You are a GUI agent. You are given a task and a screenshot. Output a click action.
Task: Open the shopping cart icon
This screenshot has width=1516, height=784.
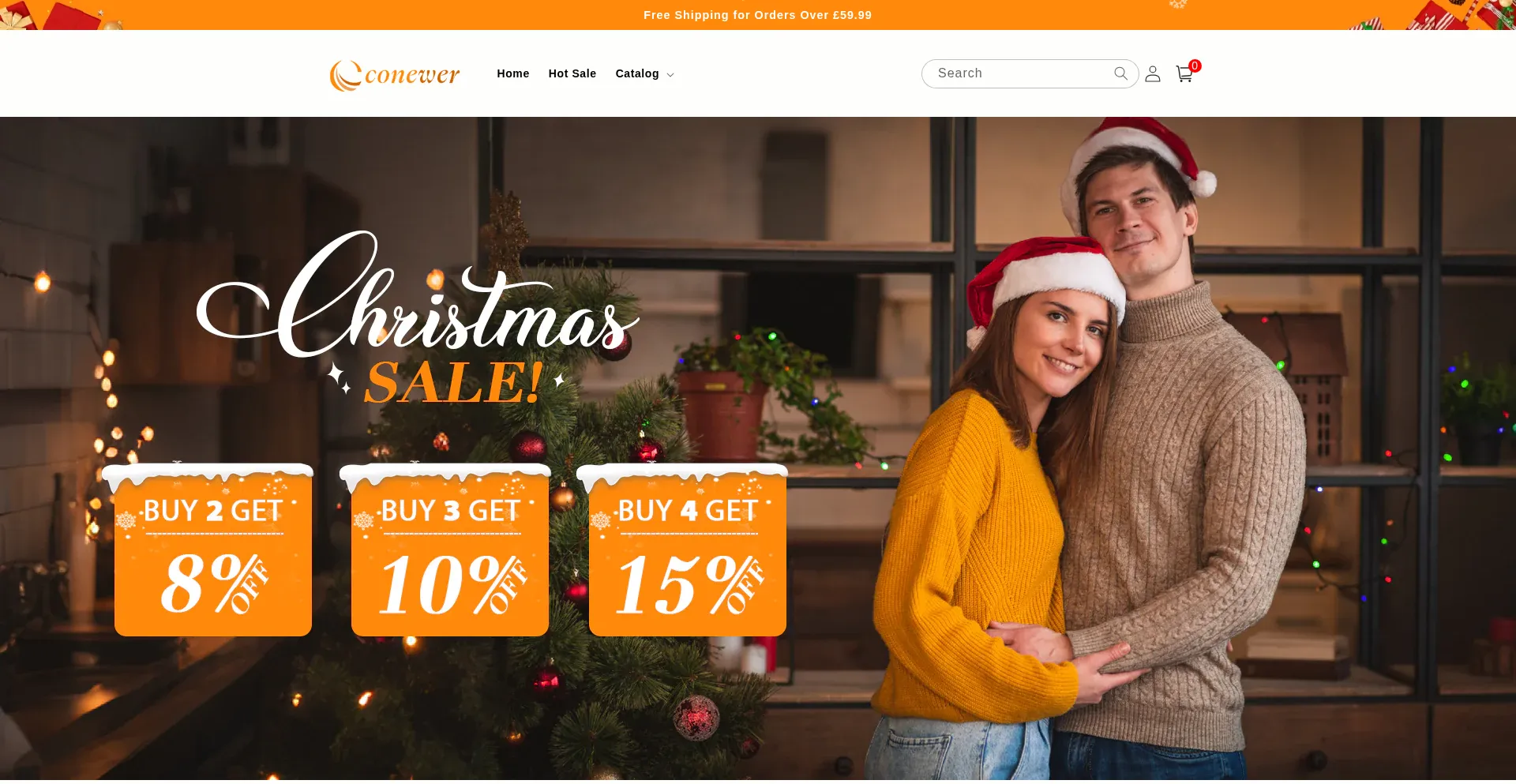click(x=1184, y=74)
